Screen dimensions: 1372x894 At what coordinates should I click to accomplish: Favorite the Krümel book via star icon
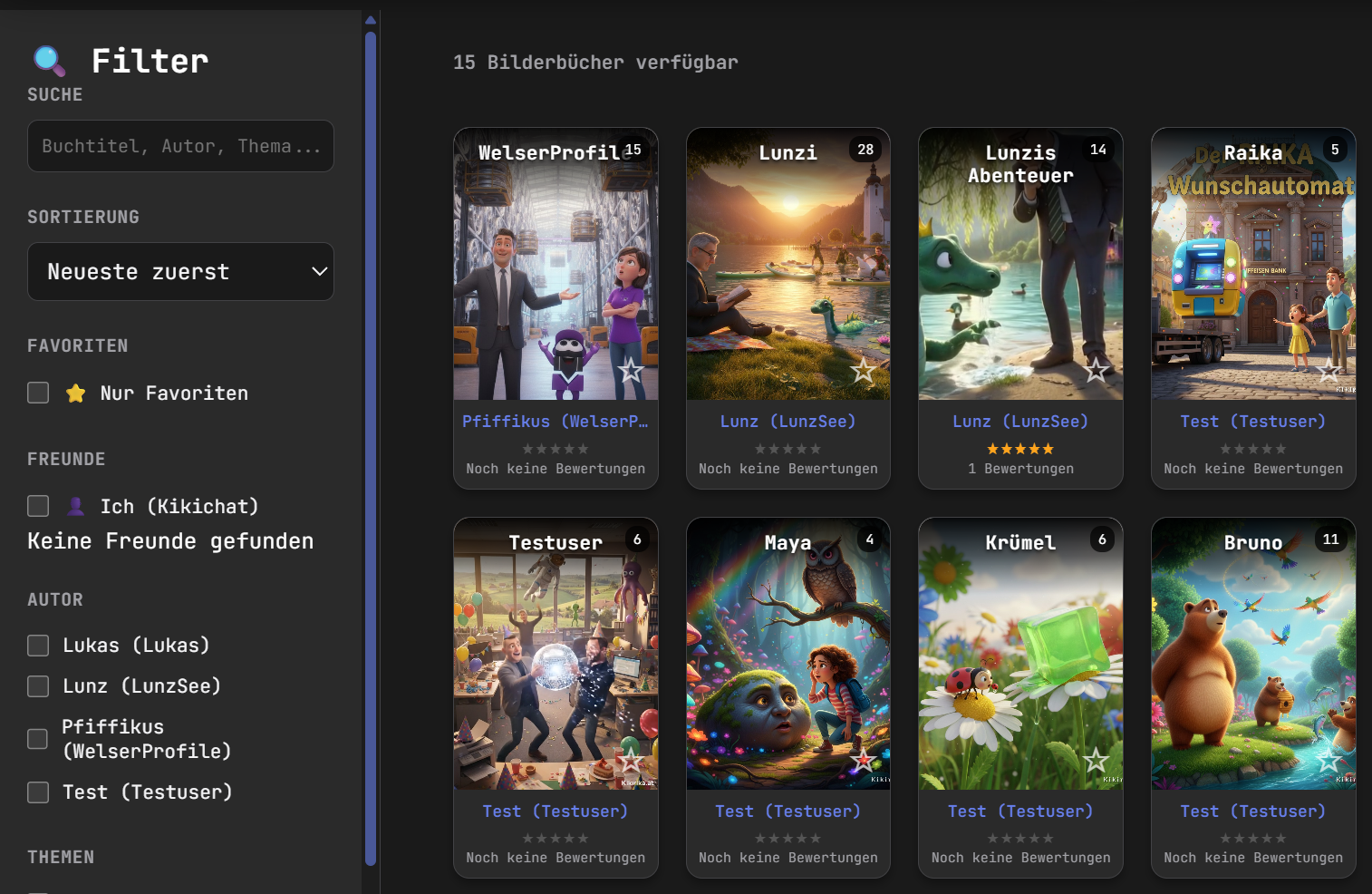point(1096,760)
